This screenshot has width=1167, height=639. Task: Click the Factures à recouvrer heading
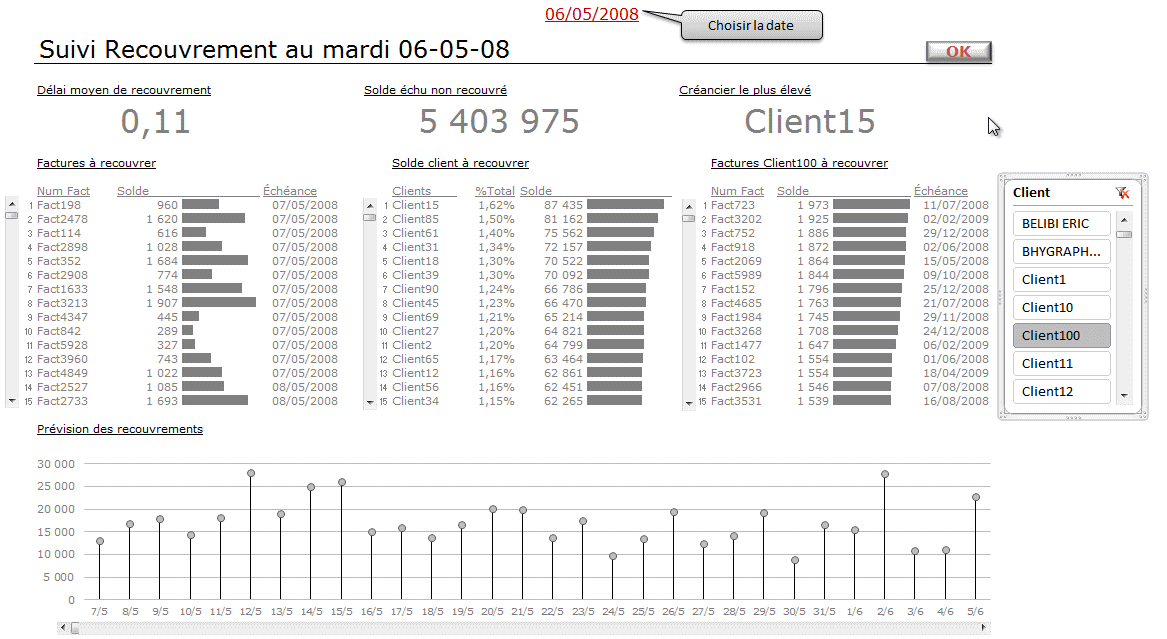tap(97, 163)
